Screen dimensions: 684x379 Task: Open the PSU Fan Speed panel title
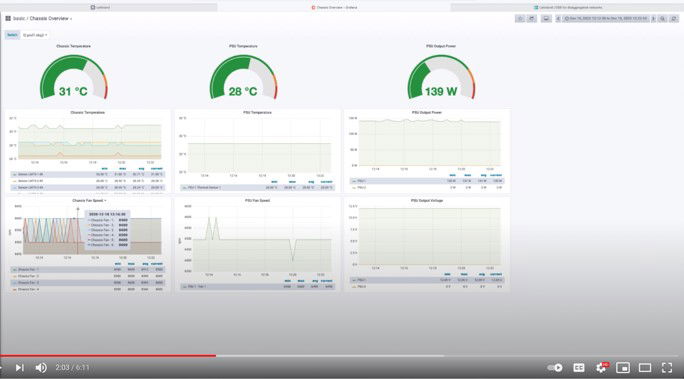pyautogui.click(x=257, y=201)
